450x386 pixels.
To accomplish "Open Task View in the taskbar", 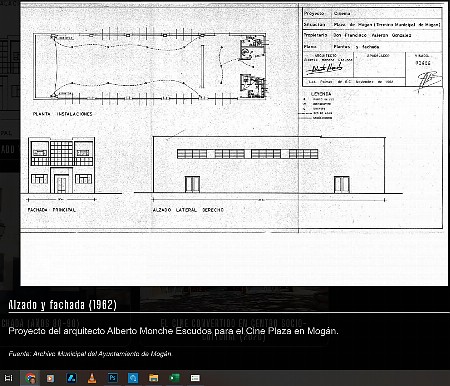I will 8,378.
